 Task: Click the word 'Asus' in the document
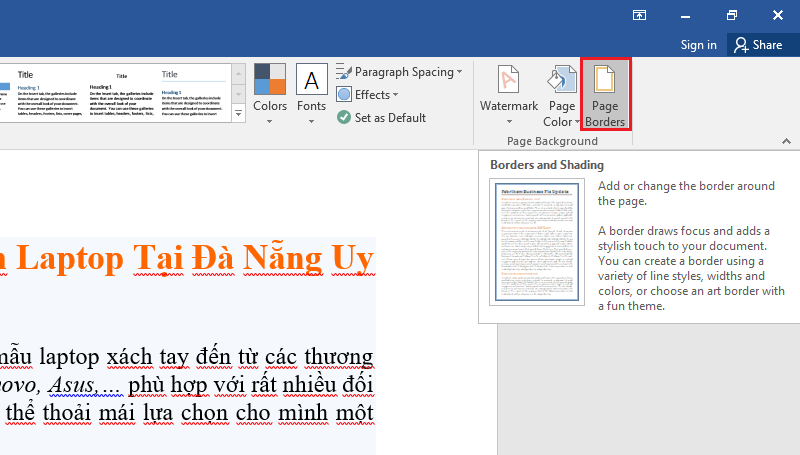(72, 385)
